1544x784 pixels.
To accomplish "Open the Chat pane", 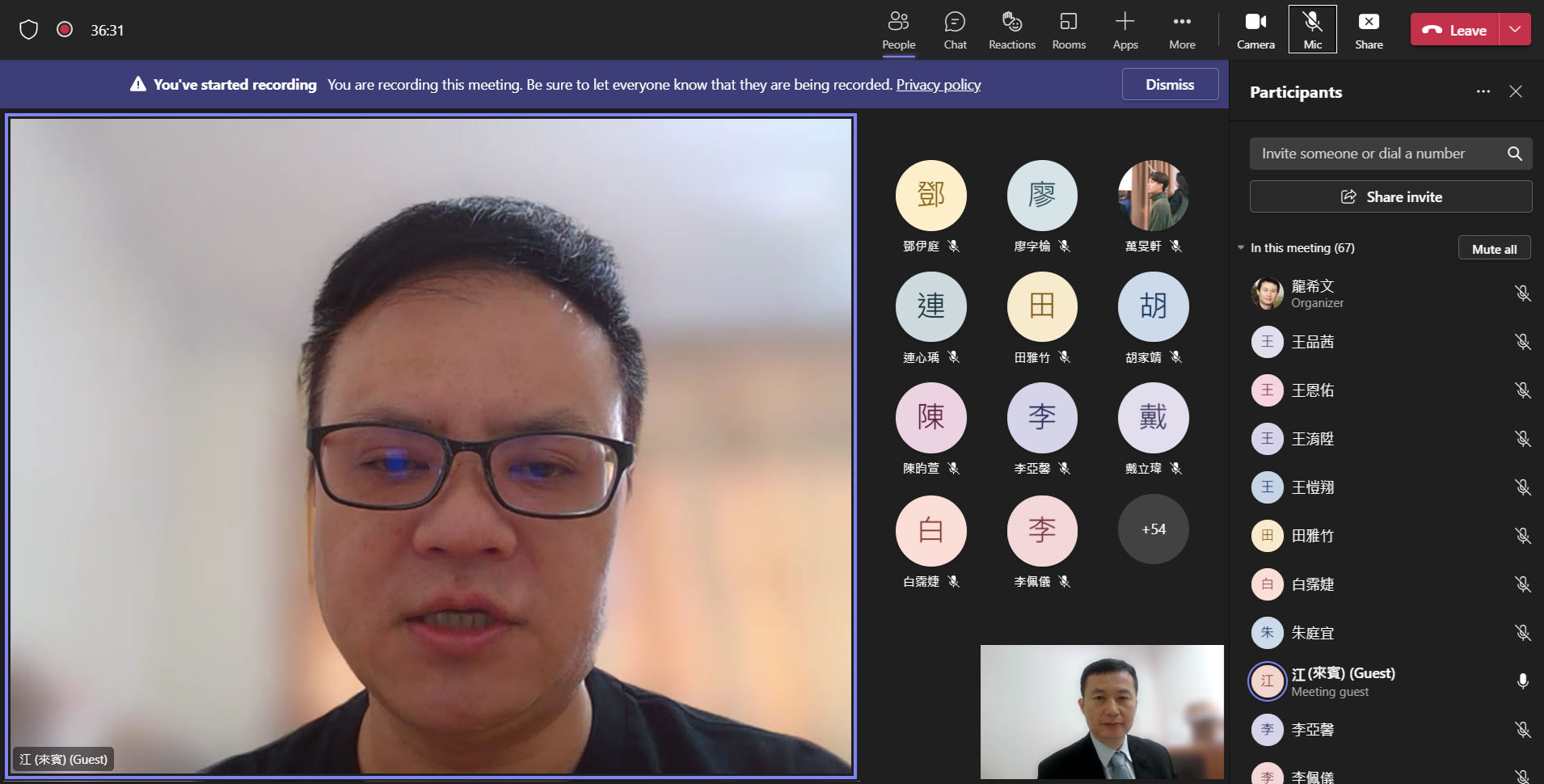I will [x=955, y=31].
